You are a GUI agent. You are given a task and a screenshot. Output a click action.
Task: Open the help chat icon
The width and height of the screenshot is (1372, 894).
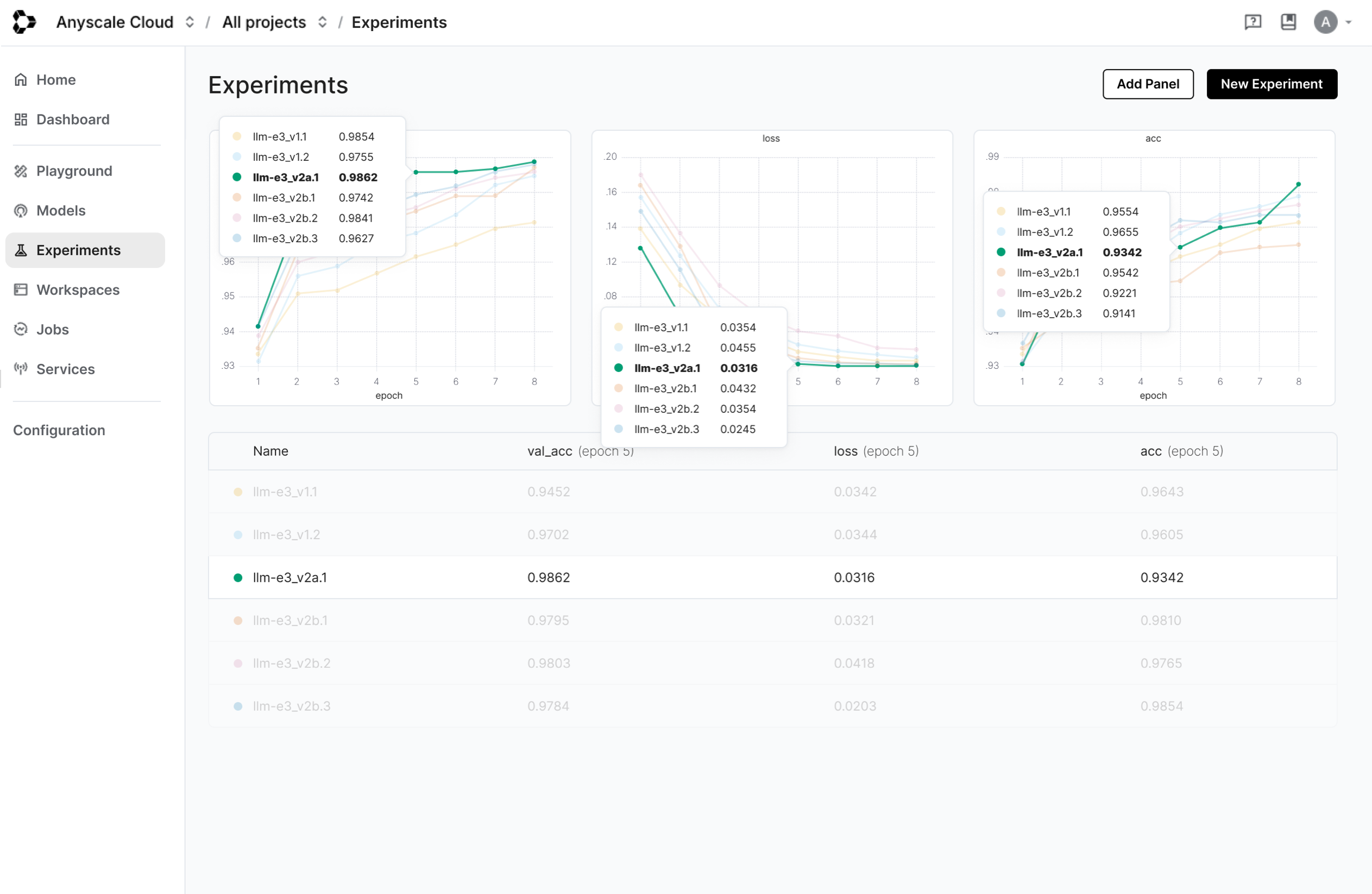click(1253, 22)
